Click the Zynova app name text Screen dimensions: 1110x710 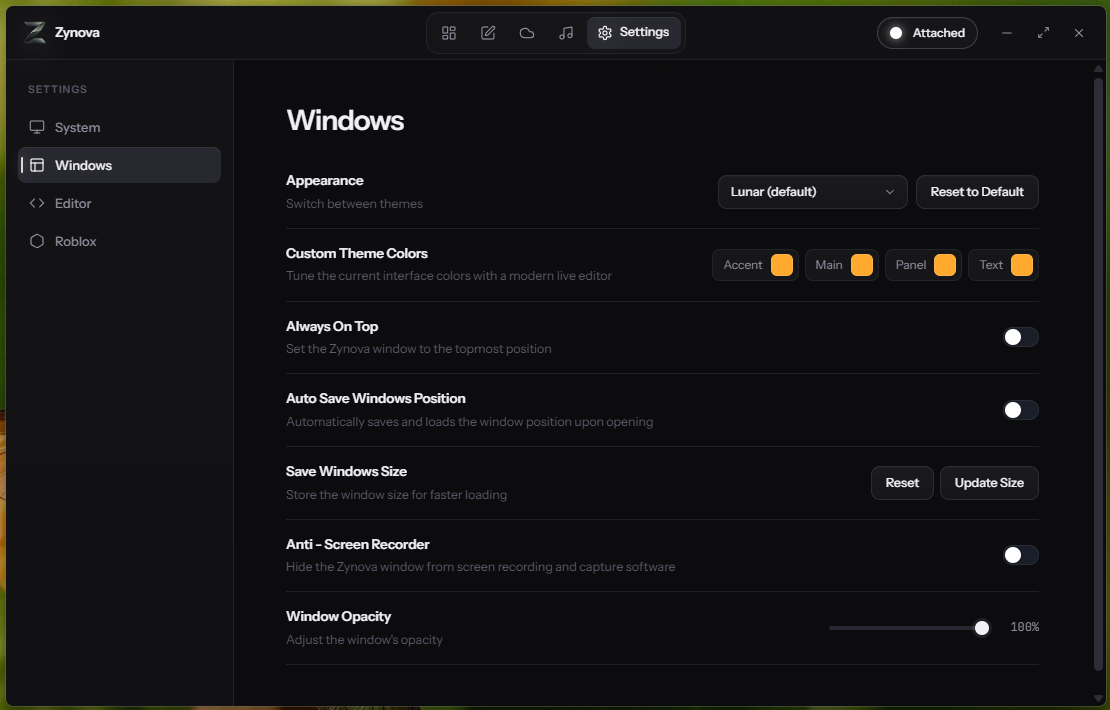click(77, 33)
